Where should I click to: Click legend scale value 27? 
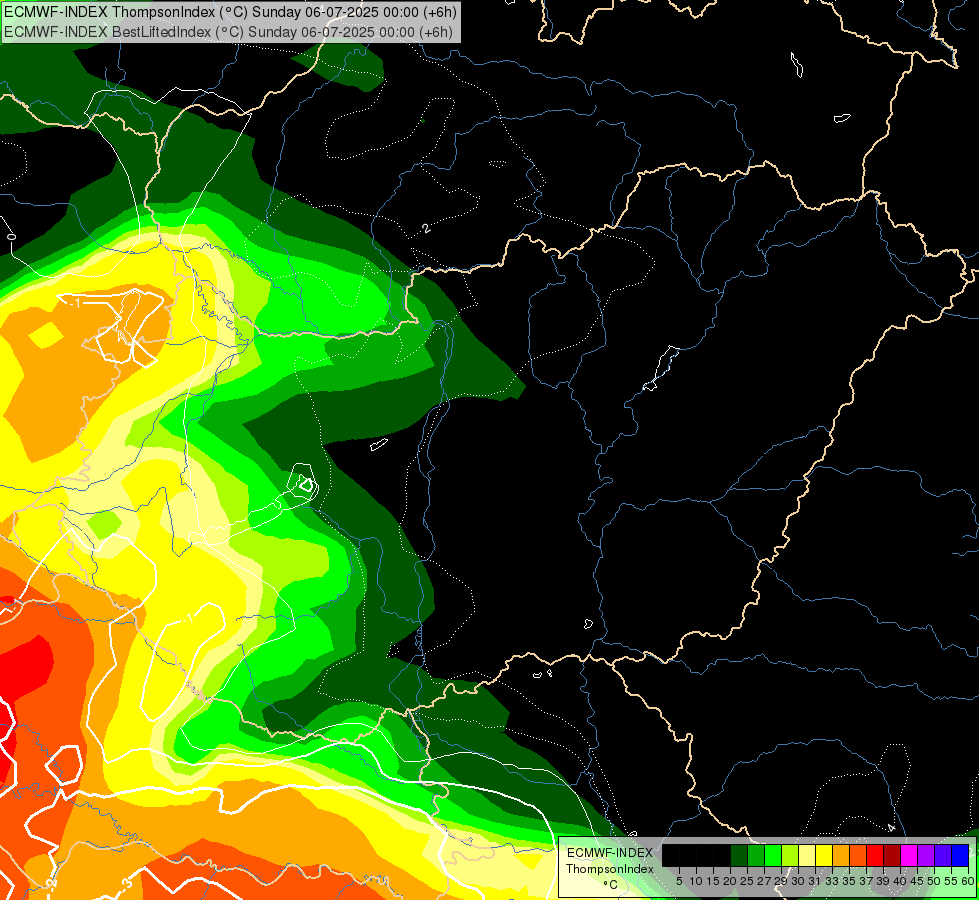coord(764,881)
